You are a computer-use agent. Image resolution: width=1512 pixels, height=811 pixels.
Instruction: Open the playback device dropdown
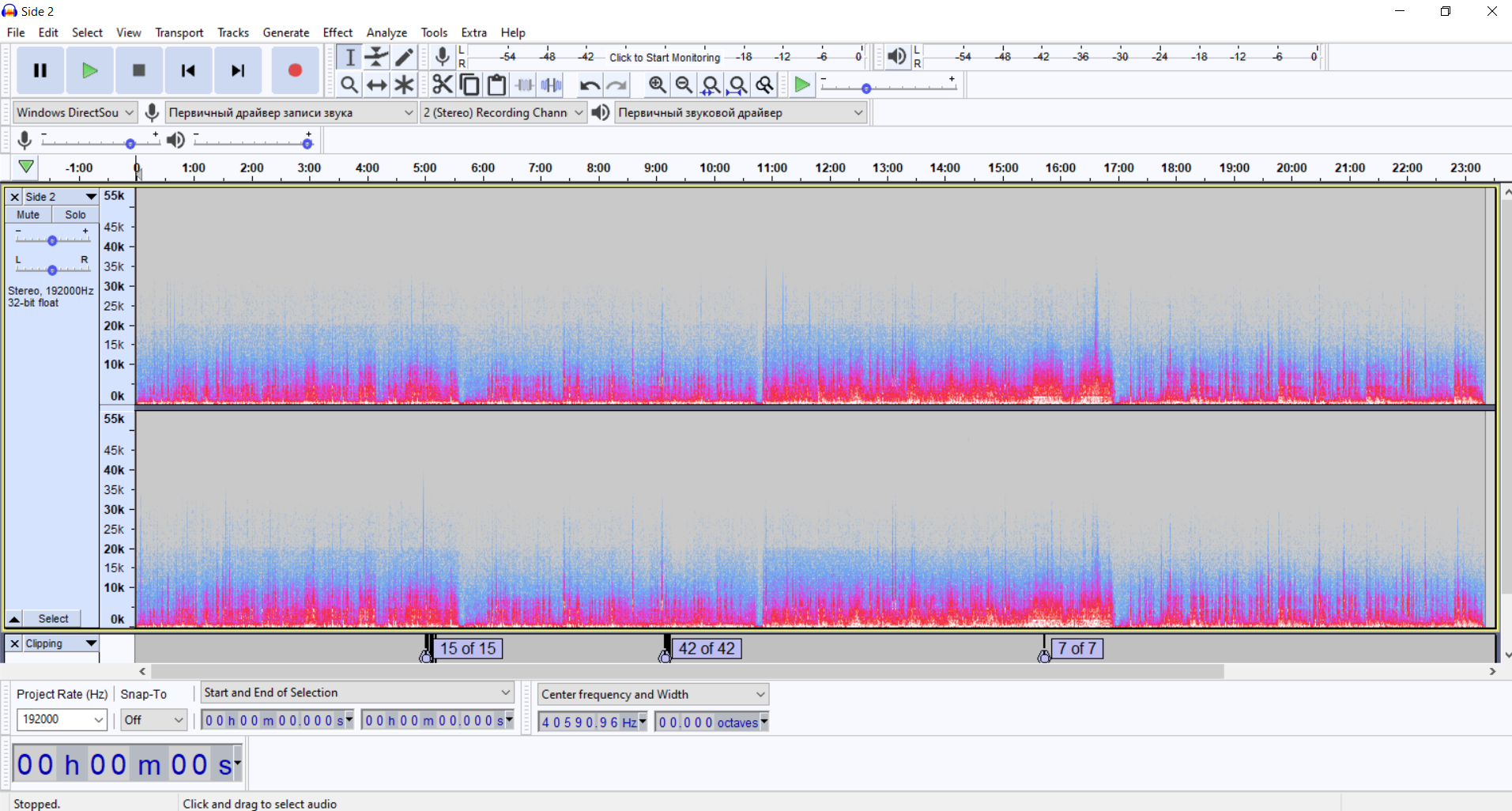coord(741,112)
